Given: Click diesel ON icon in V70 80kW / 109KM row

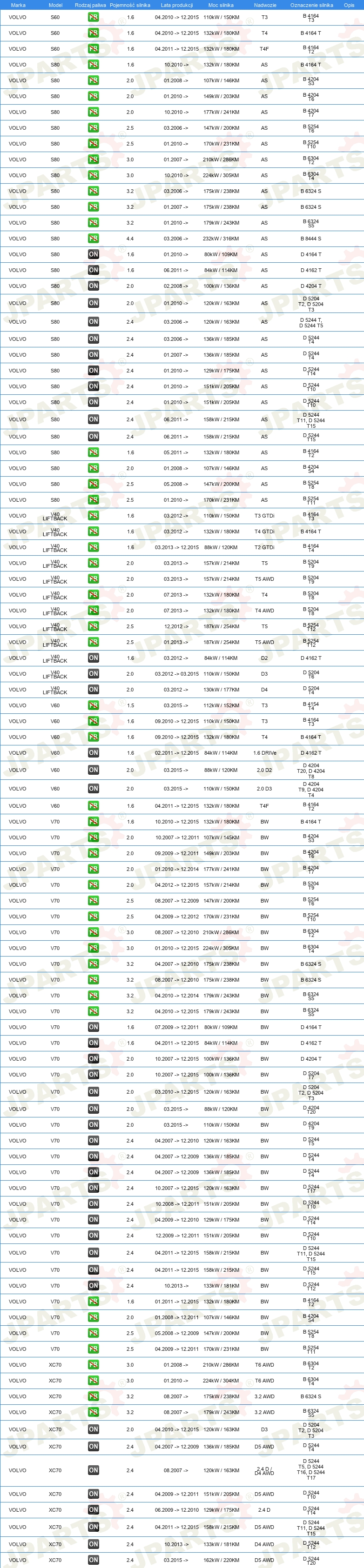Looking at the screenshot, I should (93, 1028).
